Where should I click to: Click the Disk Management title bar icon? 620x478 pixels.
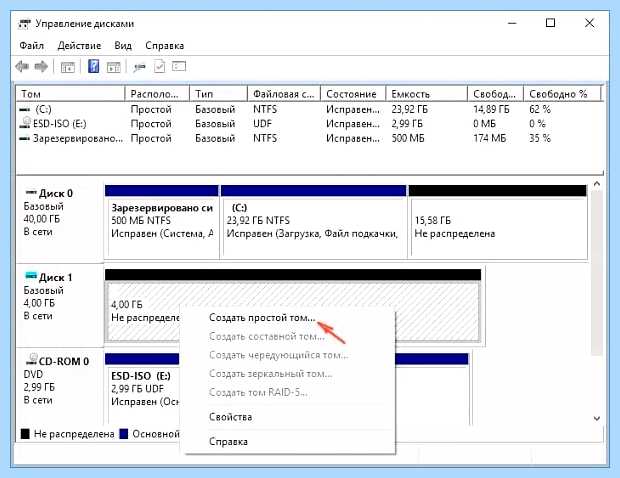pos(24,24)
